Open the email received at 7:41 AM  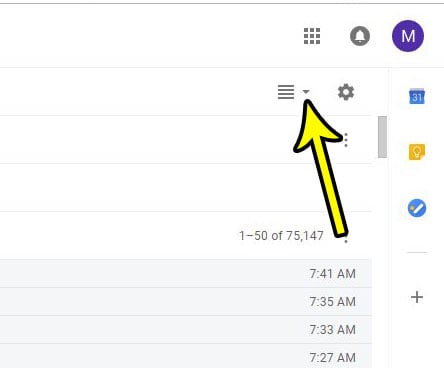(x=186, y=274)
